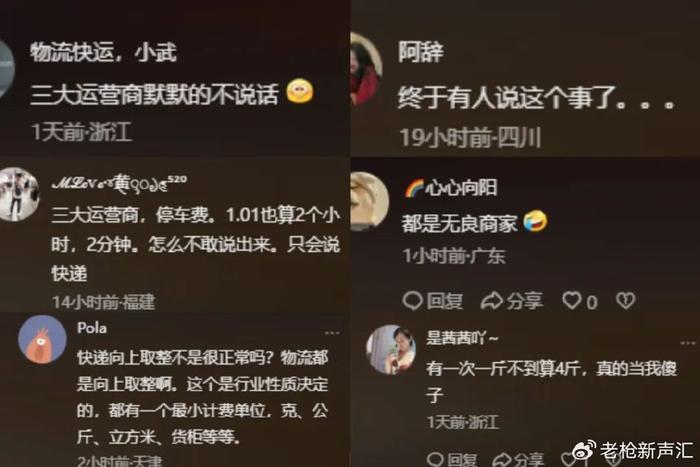Dislike 心心向阳's comment with the broken heart
700x467 pixels.
click(x=625, y=300)
